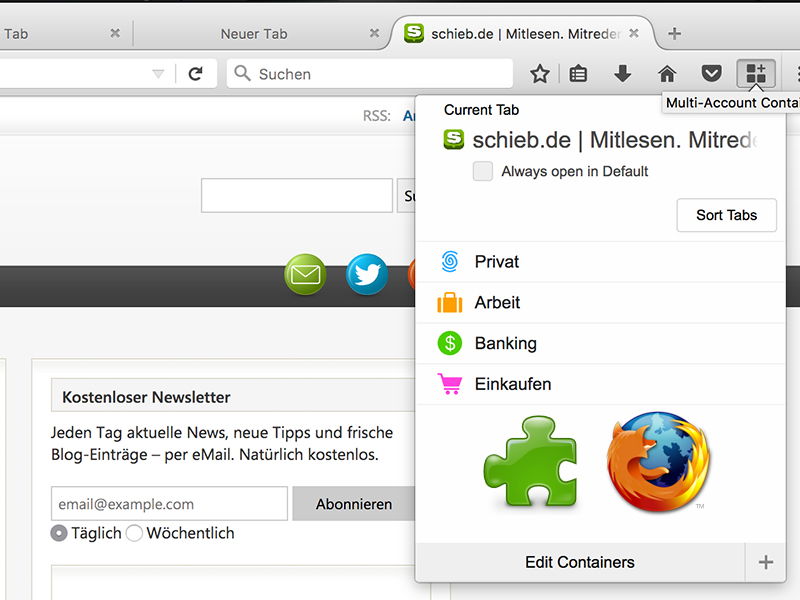The width and height of the screenshot is (800, 600).
Task: Click the website search text box
Action: point(297,195)
